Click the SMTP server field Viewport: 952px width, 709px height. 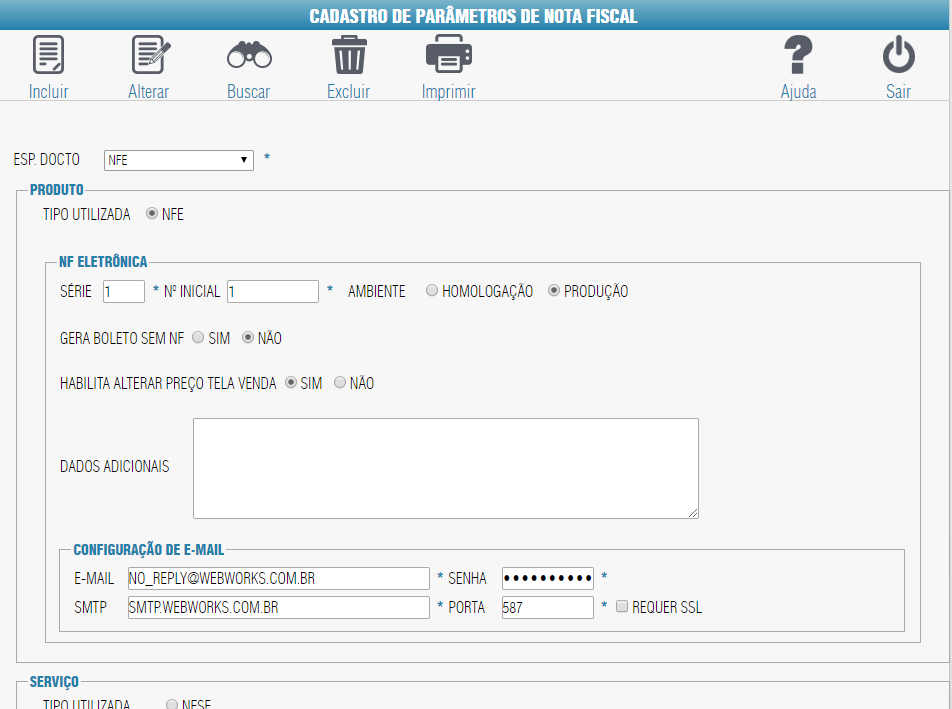279,608
